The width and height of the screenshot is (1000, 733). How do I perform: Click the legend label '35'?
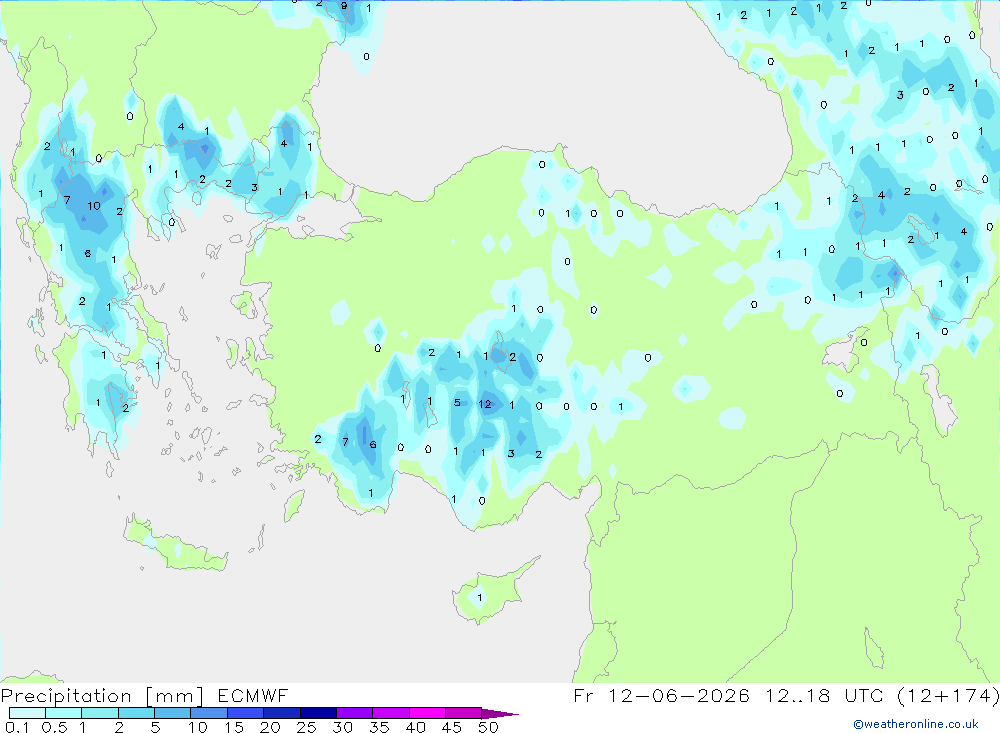pyautogui.click(x=379, y=727)
